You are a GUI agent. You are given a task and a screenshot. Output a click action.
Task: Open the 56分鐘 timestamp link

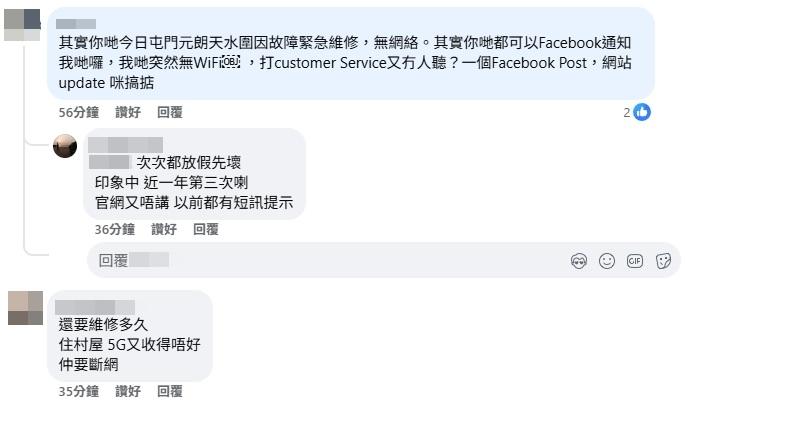(x=78, y=113)
